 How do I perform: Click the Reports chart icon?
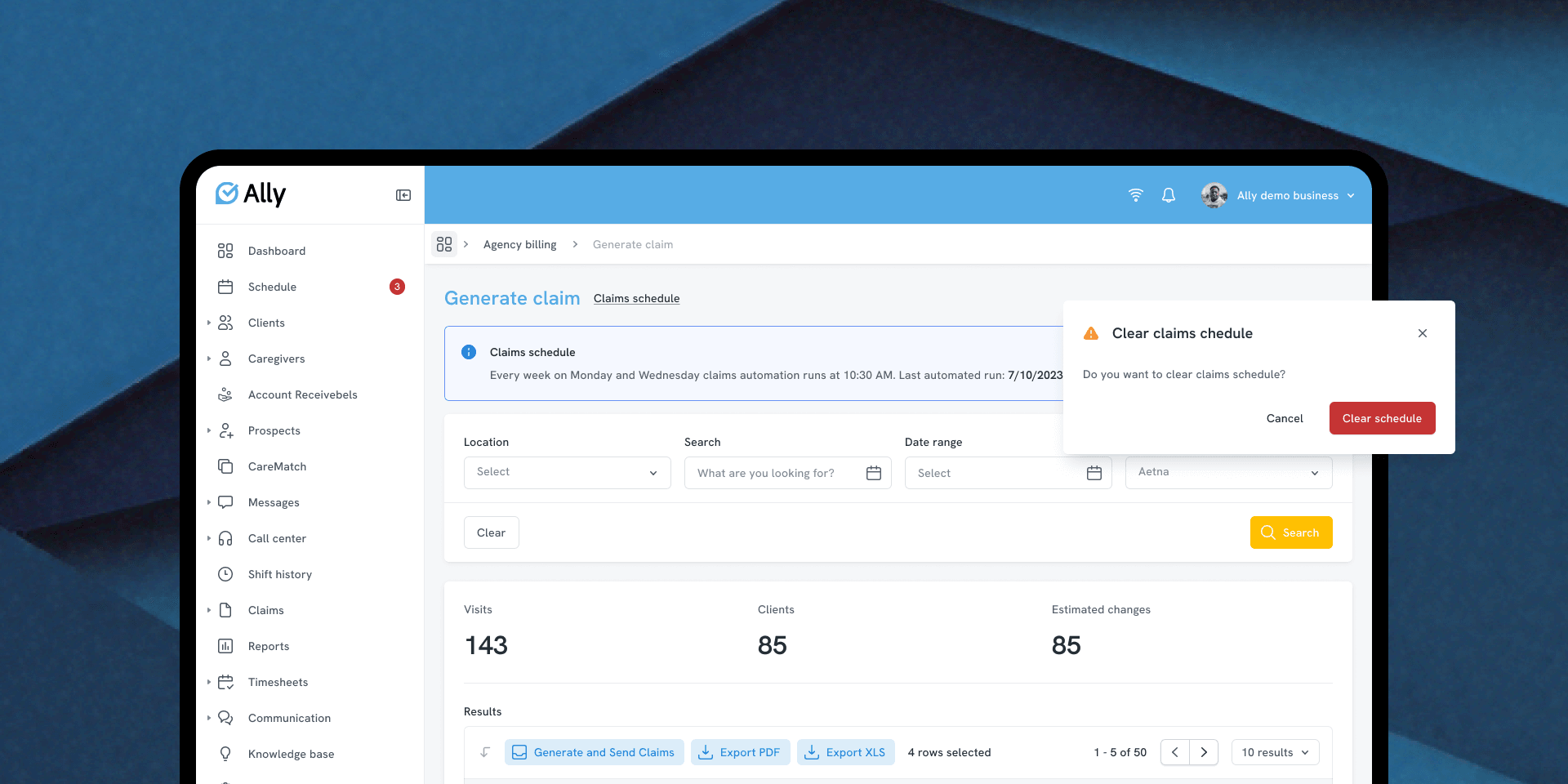225,646
